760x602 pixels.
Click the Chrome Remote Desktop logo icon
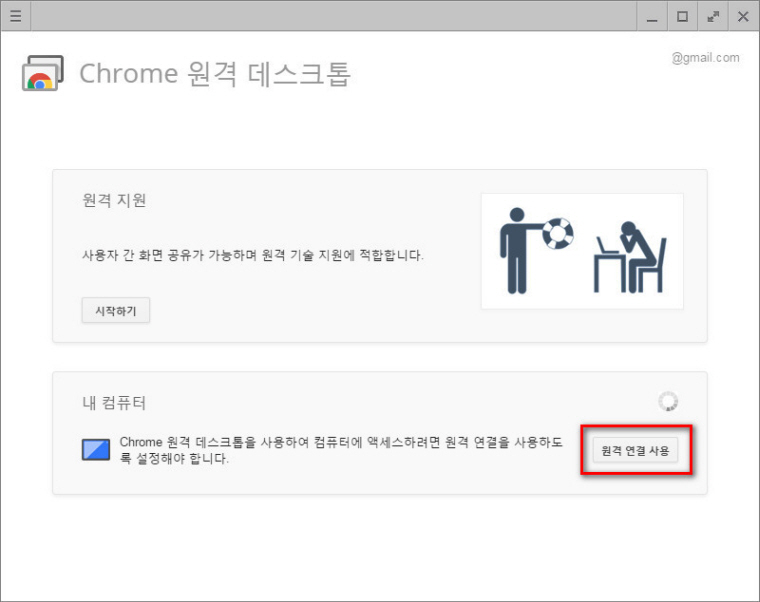43,73
